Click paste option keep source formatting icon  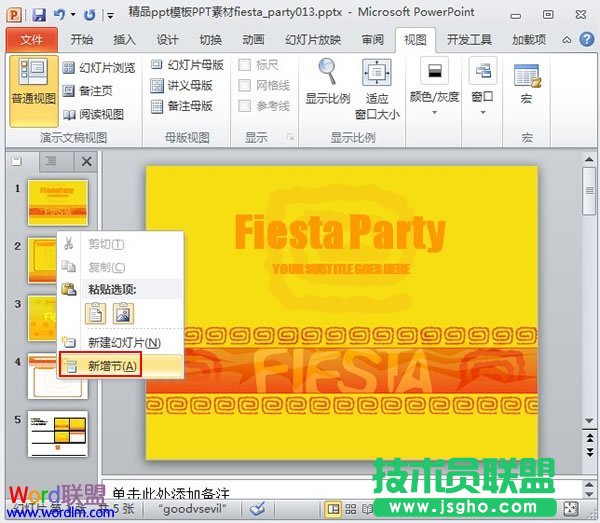95,313
